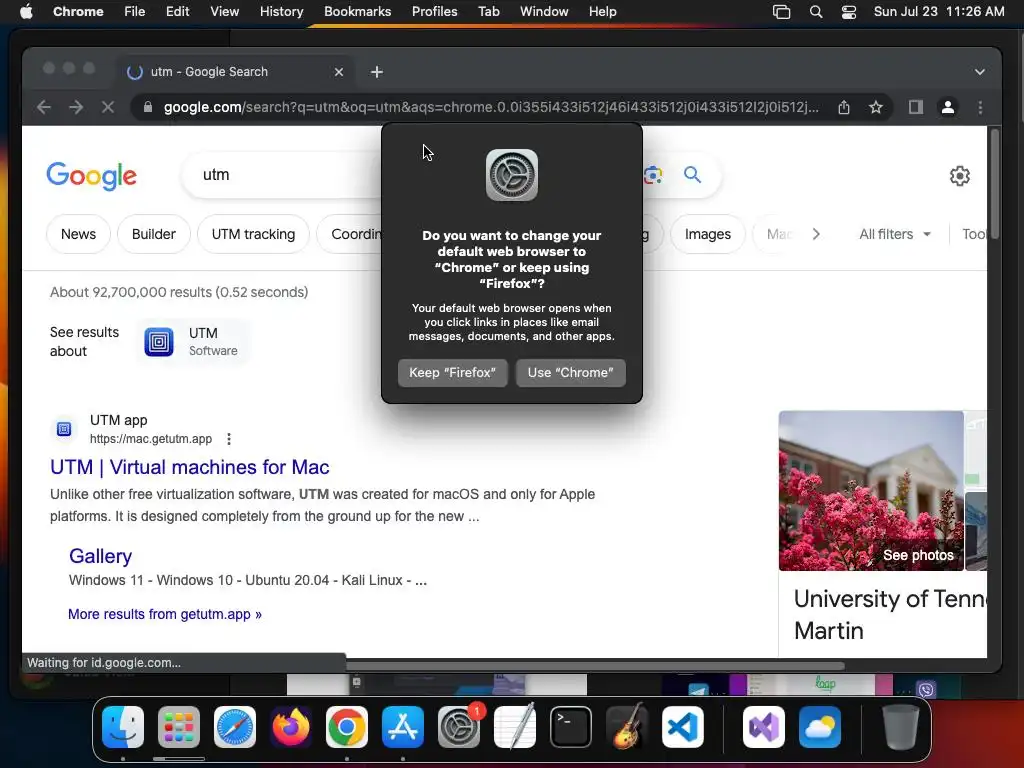
Task: Open the Chrome application menu
Action: [x=78, y=11]
